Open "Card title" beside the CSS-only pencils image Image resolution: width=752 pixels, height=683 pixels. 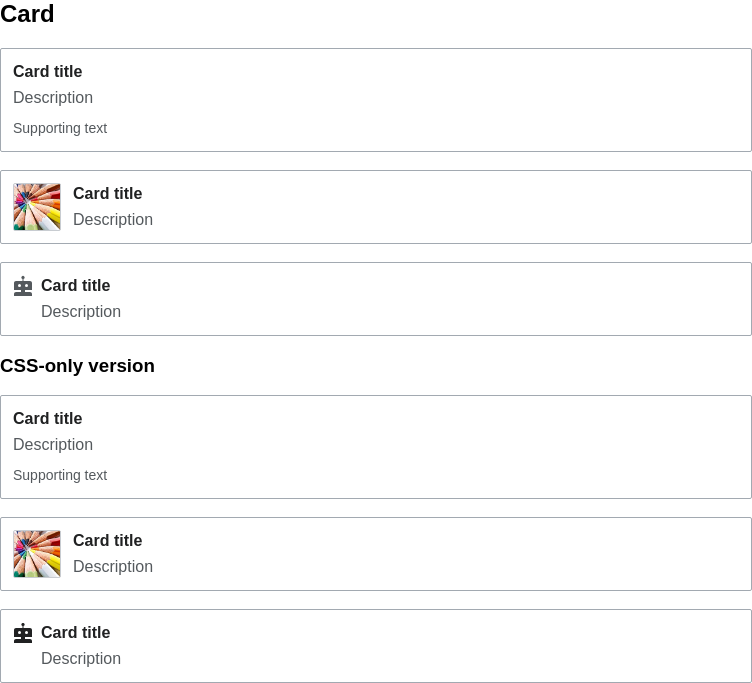click(107, 540)
